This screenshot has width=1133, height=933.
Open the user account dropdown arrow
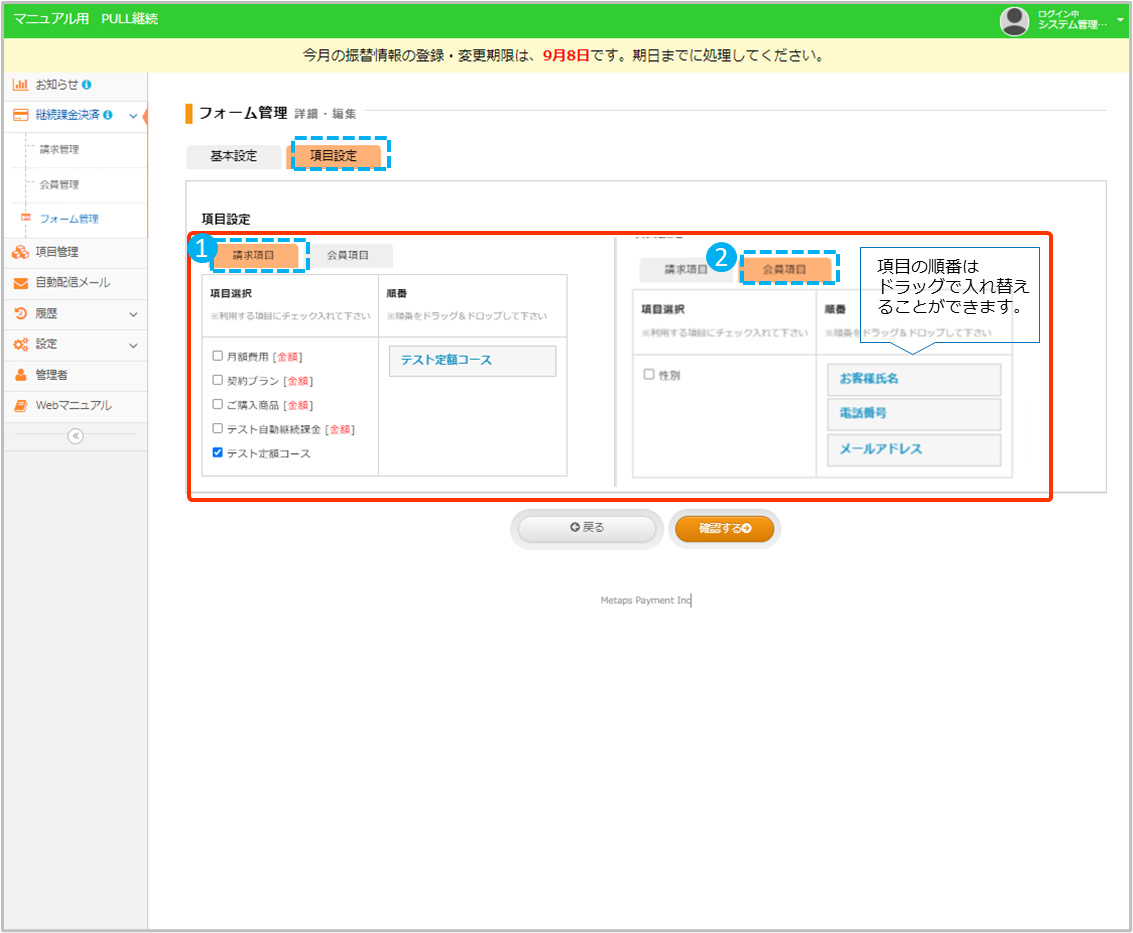click(1120, 20)
